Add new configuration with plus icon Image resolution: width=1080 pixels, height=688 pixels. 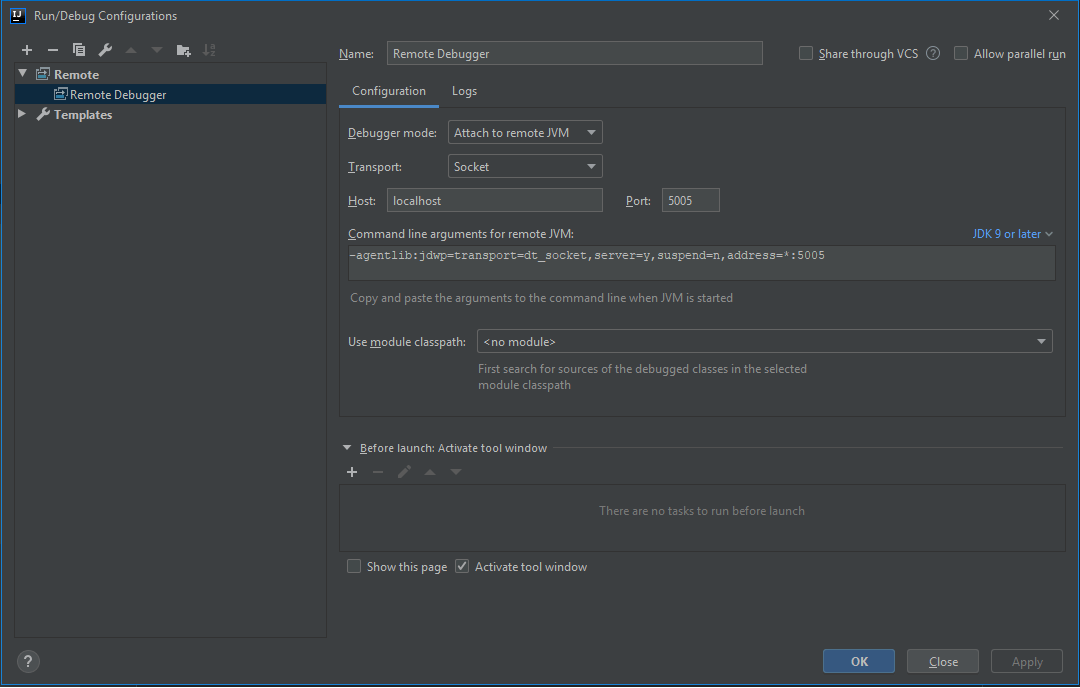coord(27,50)
